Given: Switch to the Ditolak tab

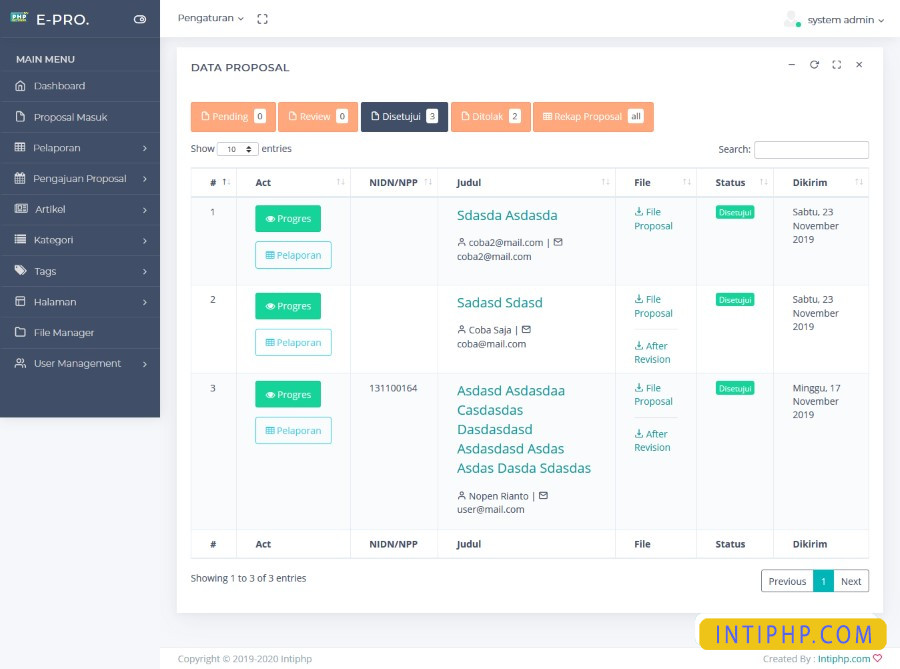Looking at the screenshot, I should 490,116.
